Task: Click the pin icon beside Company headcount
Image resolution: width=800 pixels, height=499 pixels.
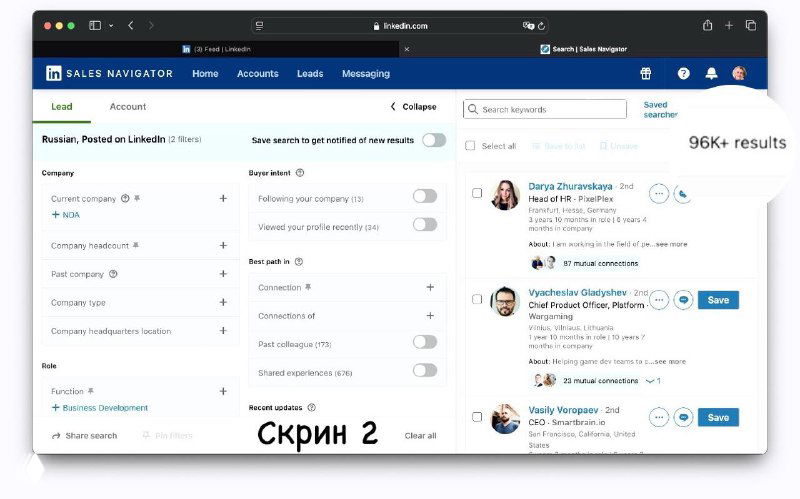Action: click(136, 245)
